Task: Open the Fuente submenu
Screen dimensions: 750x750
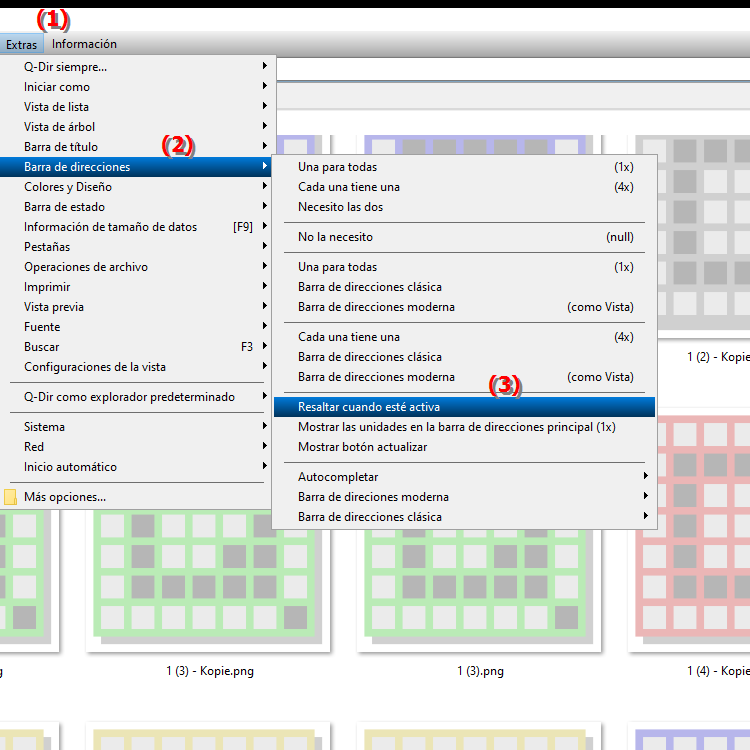Action: coord(137,327)
